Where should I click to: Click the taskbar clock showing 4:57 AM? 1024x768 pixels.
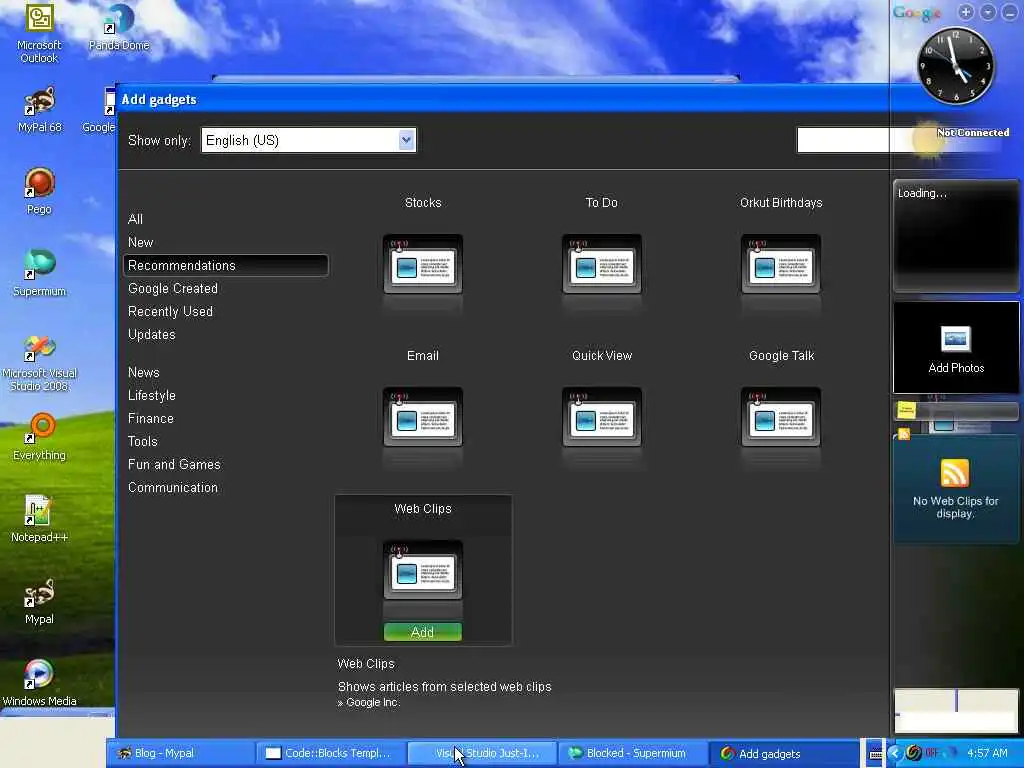coord(987,753)
